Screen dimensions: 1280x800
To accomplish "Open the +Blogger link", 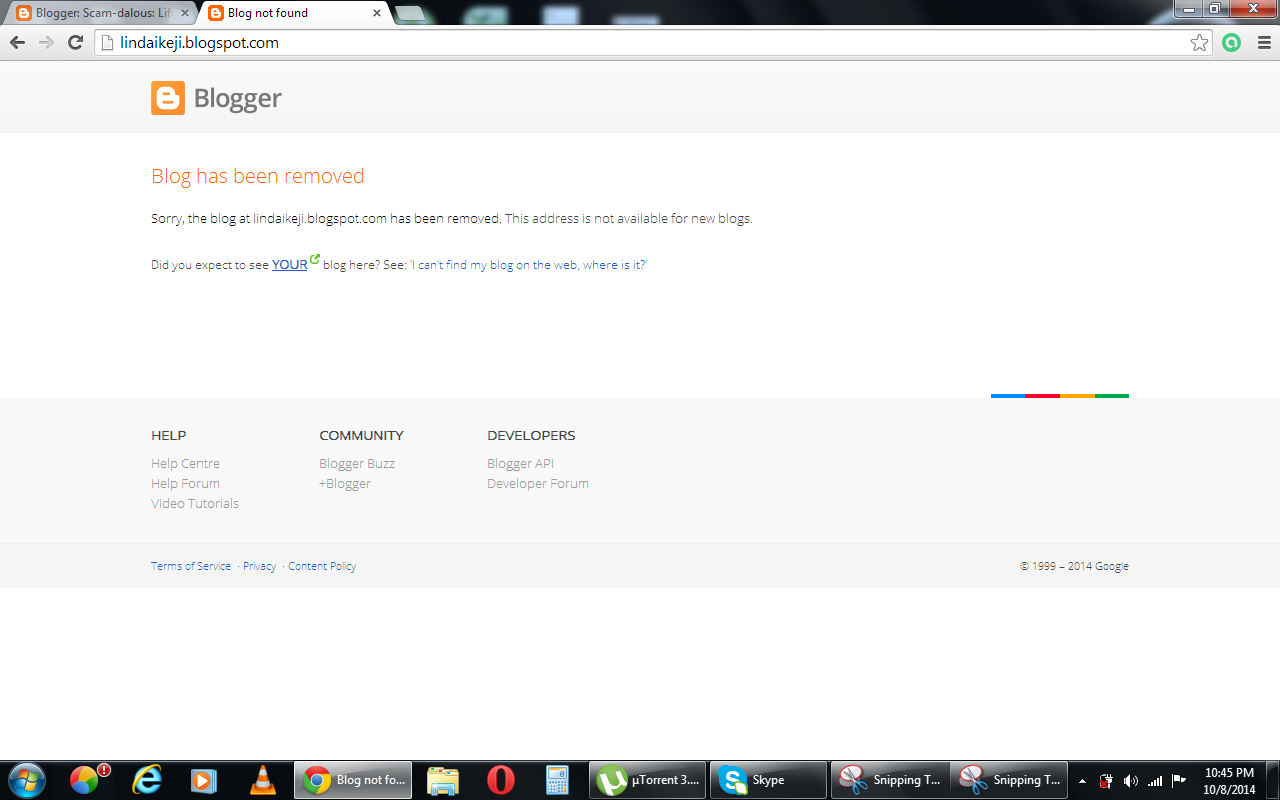I will tap(345, 483).
